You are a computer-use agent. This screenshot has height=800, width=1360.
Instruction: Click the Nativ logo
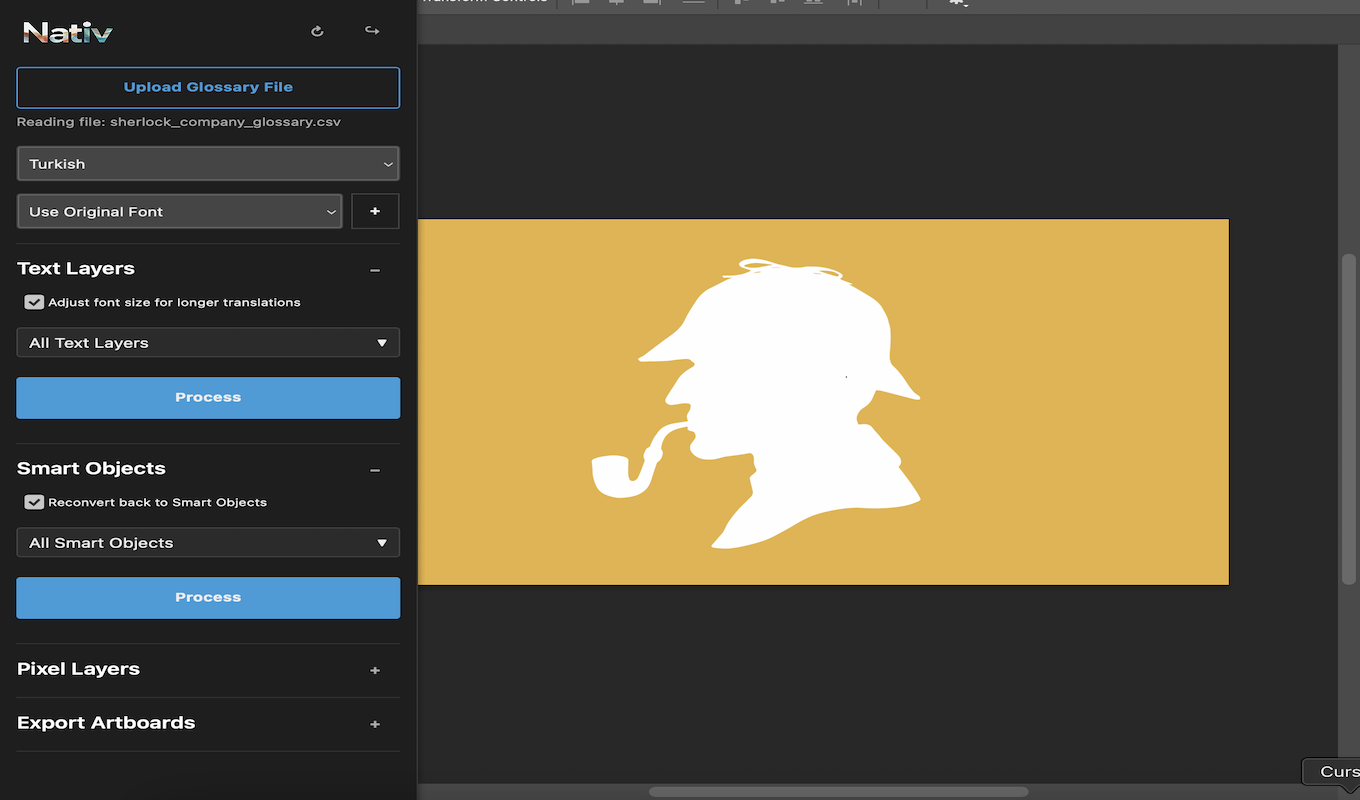point(68,33)
